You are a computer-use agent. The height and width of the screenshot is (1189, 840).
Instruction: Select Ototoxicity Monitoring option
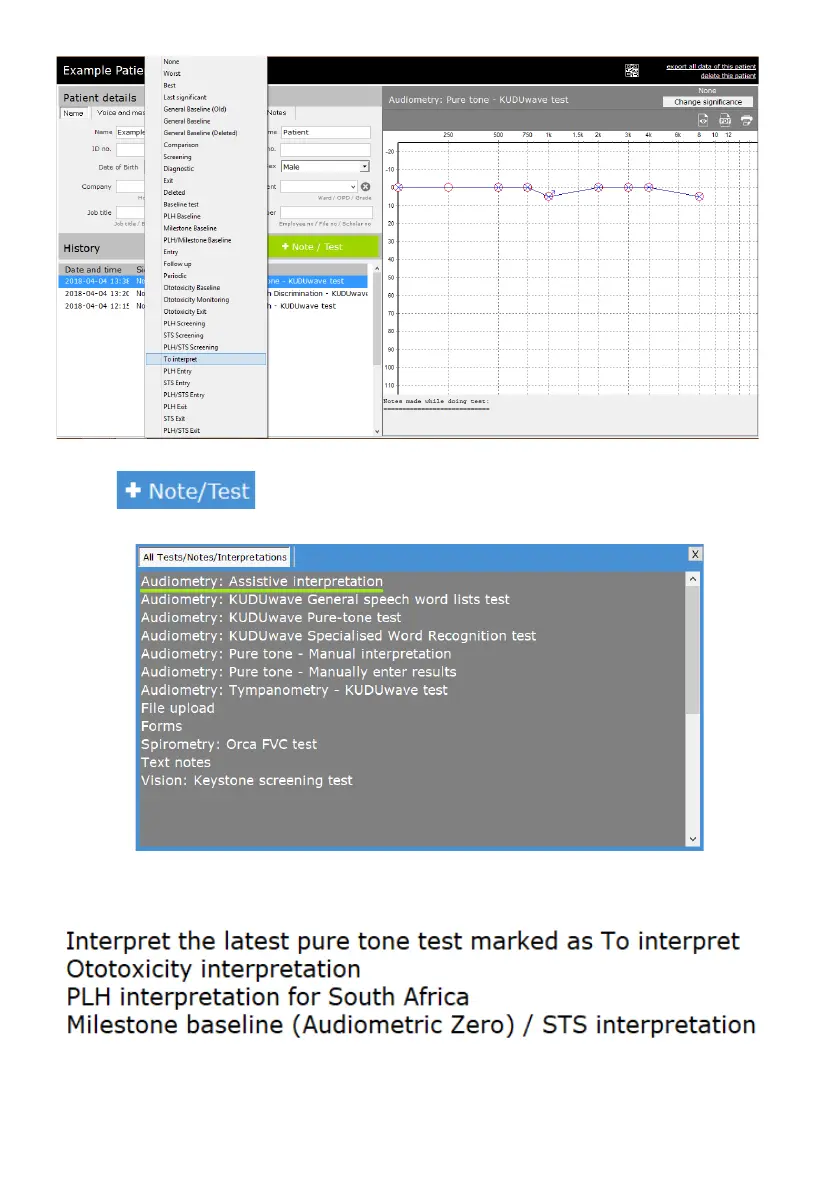coord(196,300)
